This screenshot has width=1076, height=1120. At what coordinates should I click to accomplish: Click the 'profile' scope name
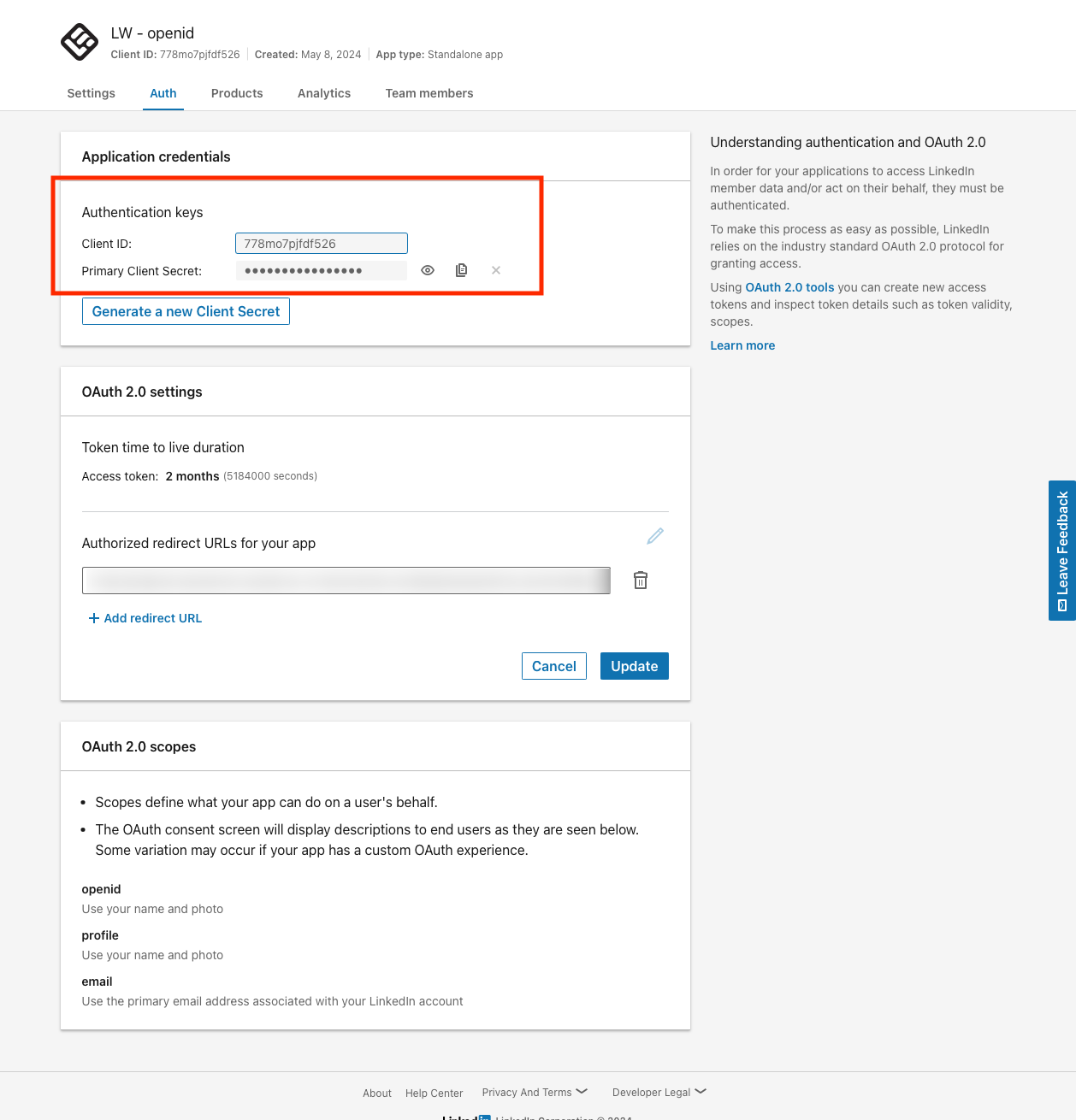(100, 935)
